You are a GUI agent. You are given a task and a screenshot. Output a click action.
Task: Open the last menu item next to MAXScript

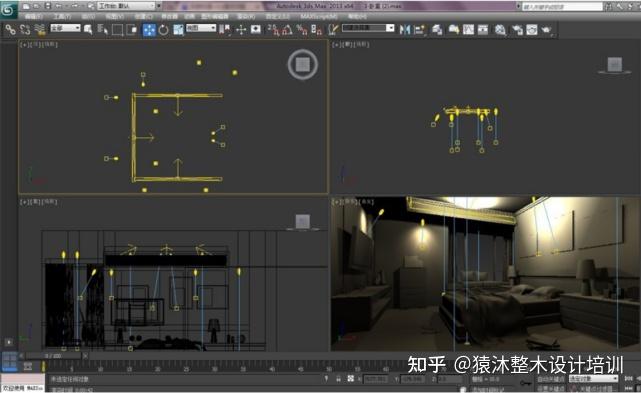tap(357, 16)
